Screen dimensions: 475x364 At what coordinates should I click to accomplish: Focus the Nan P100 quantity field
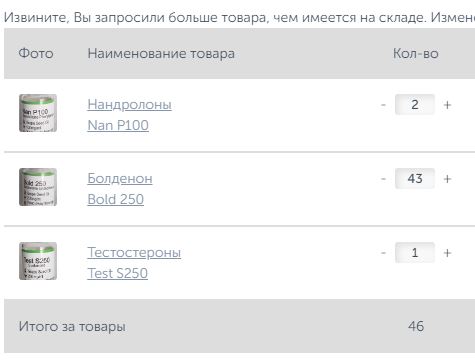click(x=415, y=105)
